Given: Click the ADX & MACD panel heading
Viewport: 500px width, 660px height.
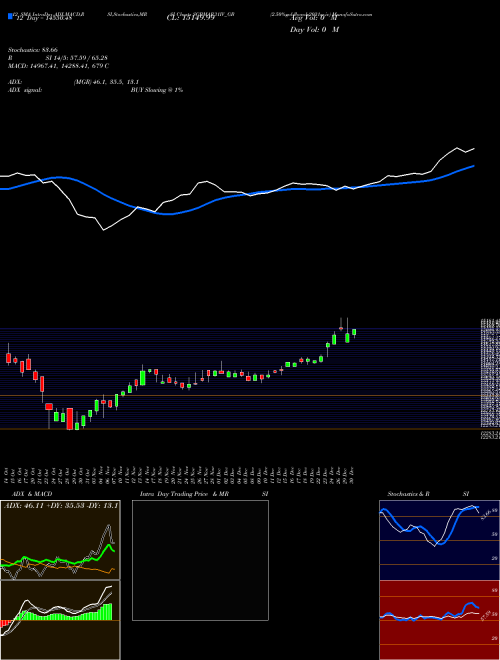Looking at the screenshot, I should pos(30,494).
